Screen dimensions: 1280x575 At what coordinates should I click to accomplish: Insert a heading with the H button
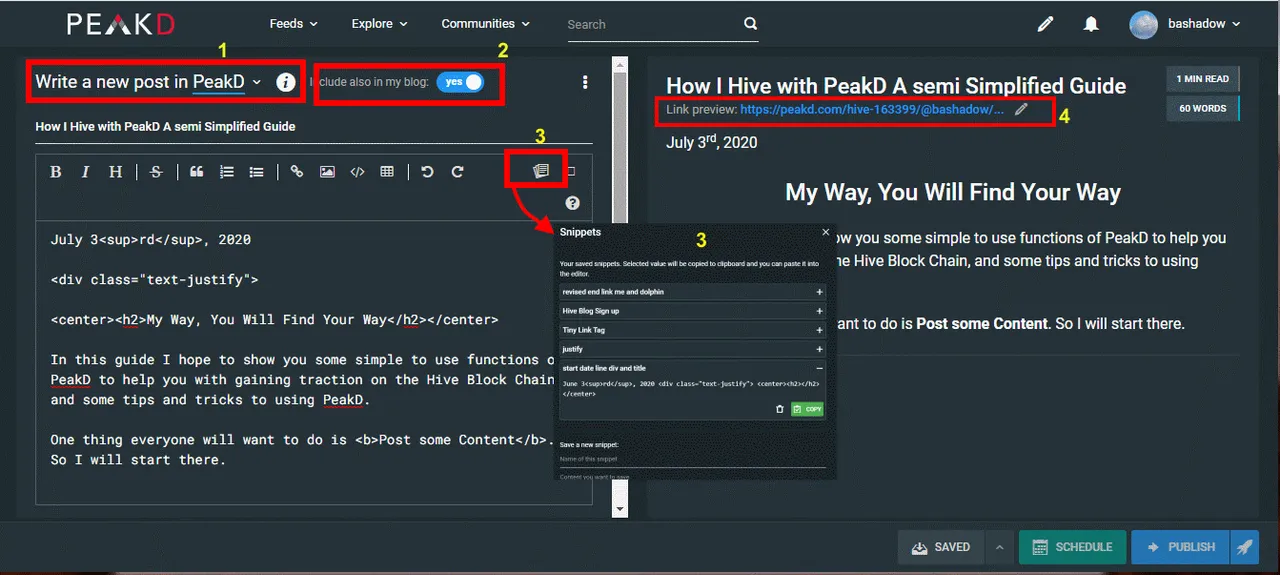(x=116, y=172)
